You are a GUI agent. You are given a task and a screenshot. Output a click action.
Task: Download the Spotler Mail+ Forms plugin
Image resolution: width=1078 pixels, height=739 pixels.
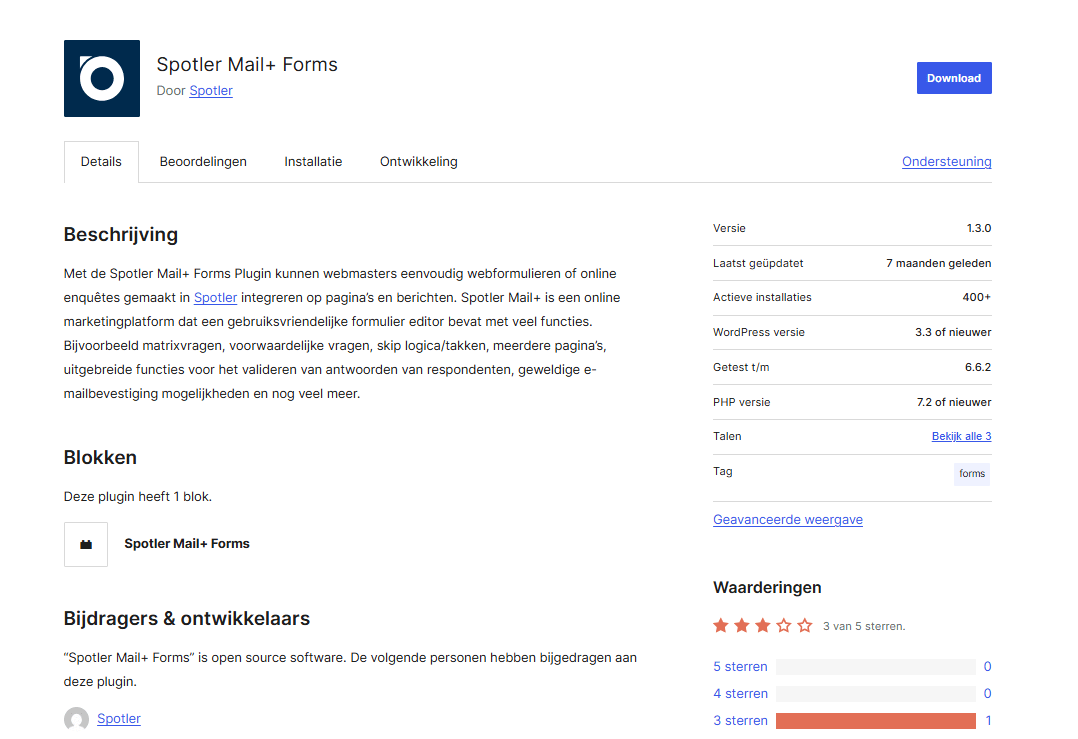click(x=954, y=78)
